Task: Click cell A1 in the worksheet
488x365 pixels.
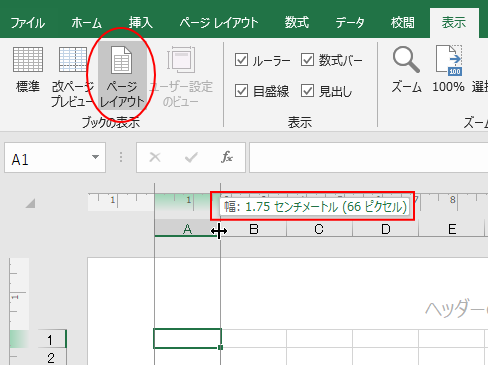Action: click(x=187, y=339)
